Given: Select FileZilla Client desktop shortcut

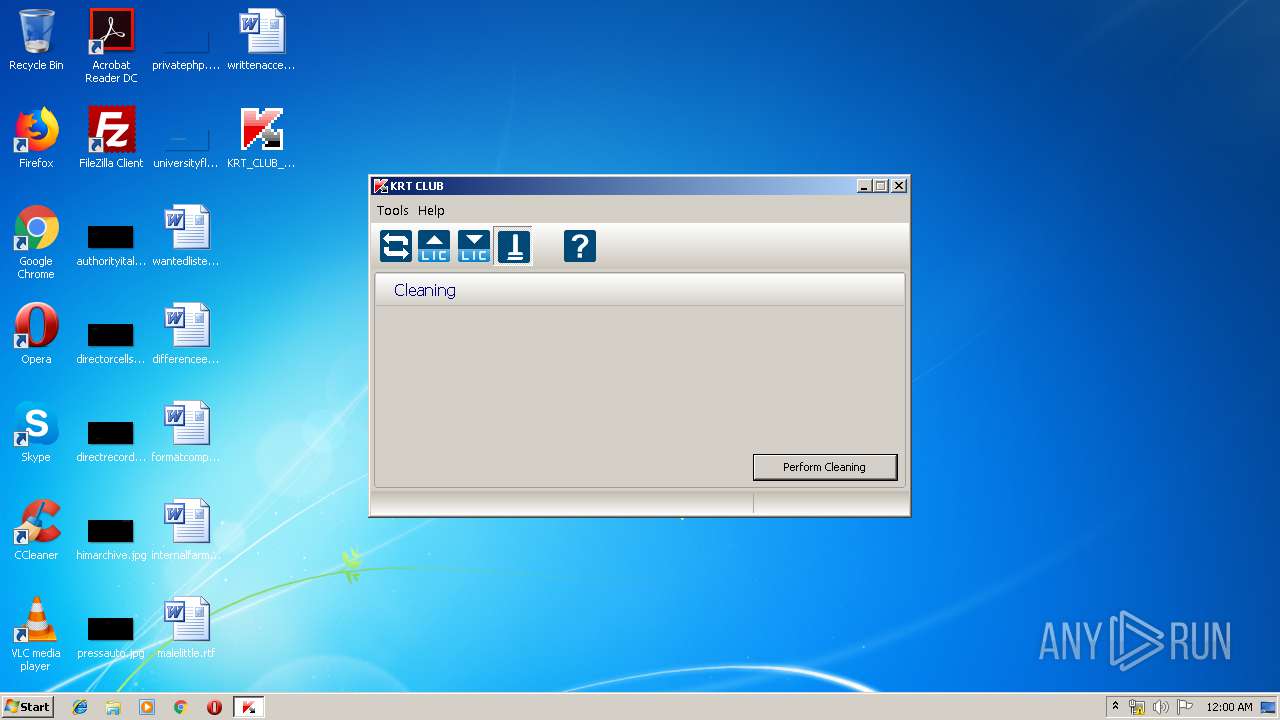Looking at the screenshot, I should point(111,138).
